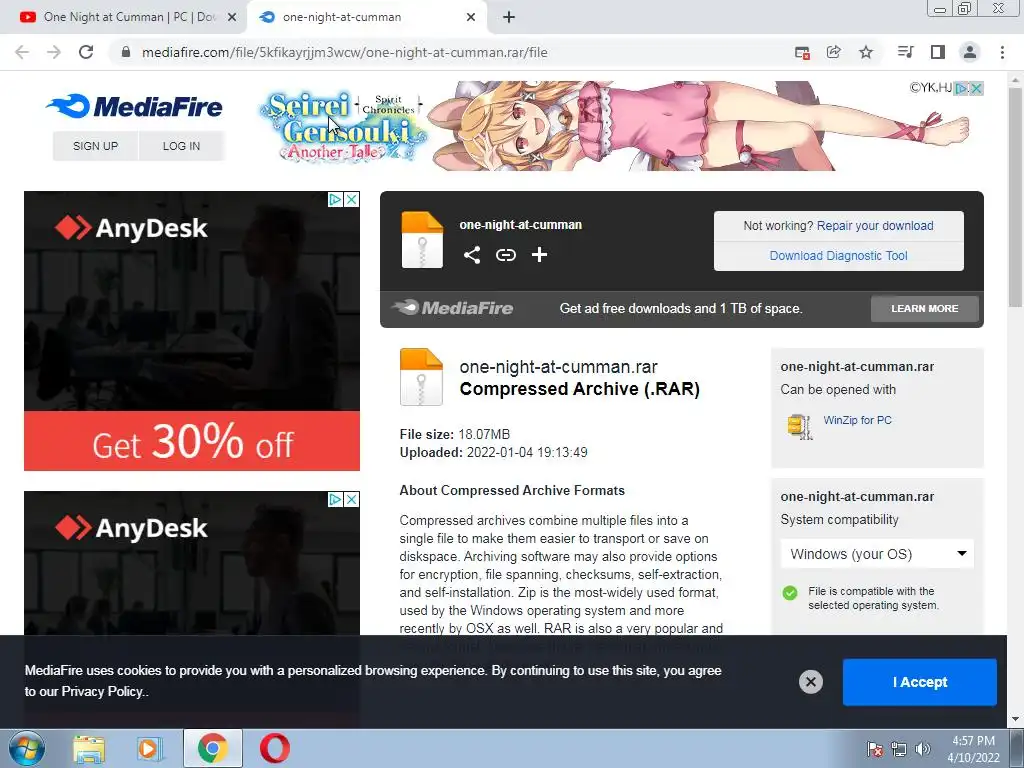Screen dimensions: 1024x768
Task: Click the taskbar clock showing 4:57 PM
Action: tap(973, 749)
